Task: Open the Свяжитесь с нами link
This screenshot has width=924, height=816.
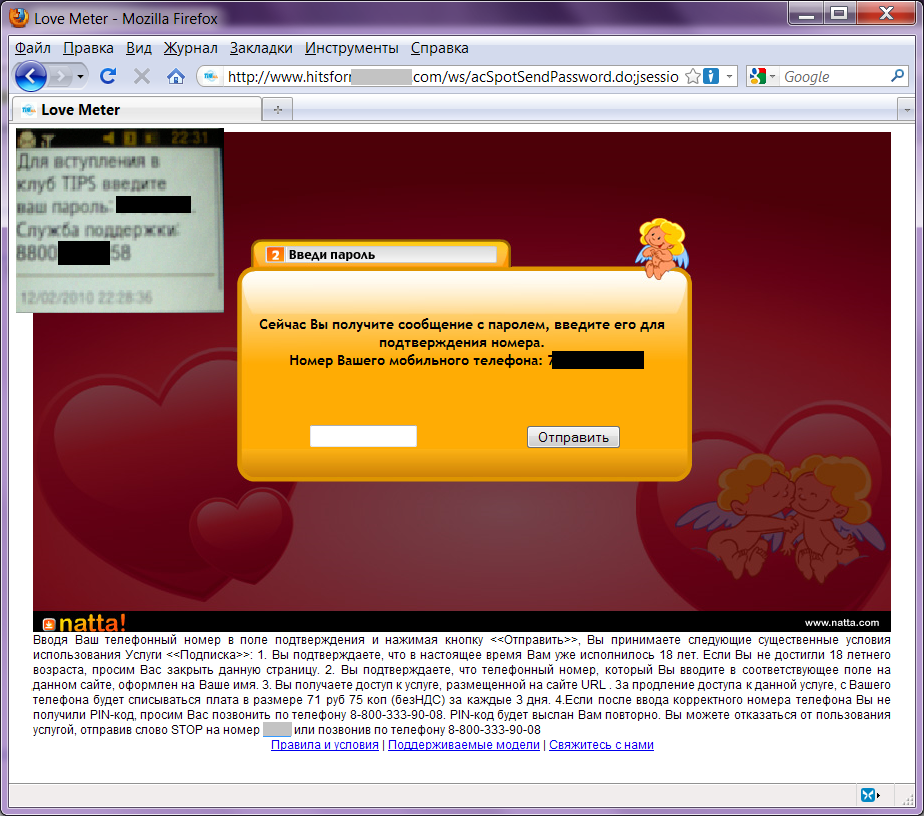Action: point(601,745)
